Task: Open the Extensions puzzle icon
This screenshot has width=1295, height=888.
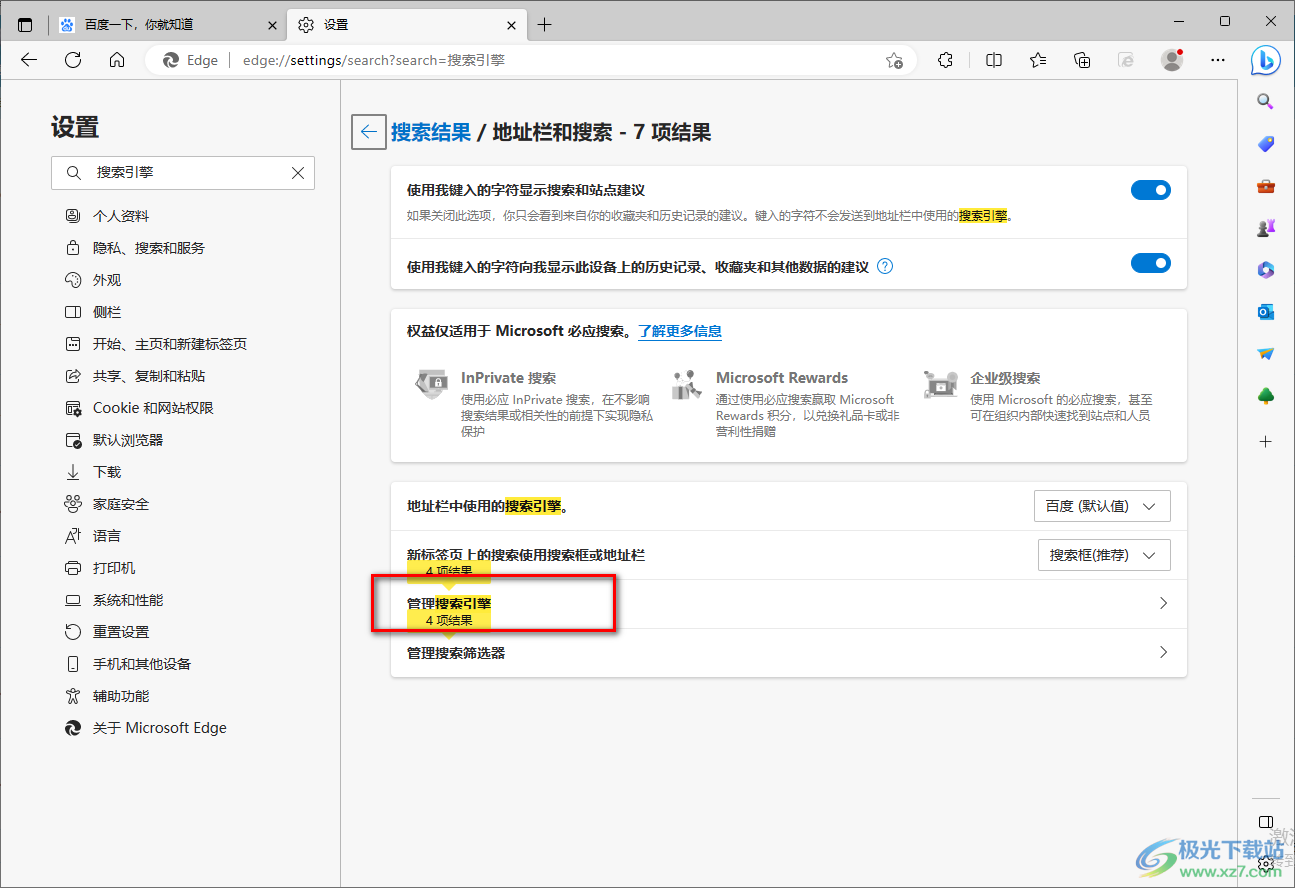Action: [945, 60]
